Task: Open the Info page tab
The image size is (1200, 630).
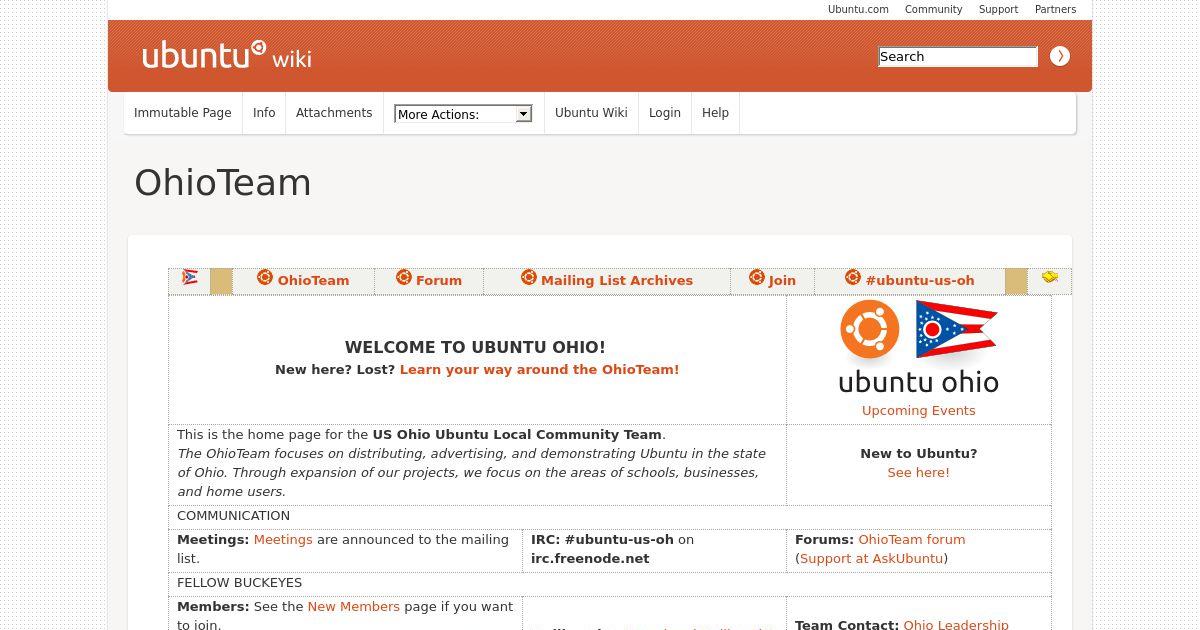Action: pos(264,113)
